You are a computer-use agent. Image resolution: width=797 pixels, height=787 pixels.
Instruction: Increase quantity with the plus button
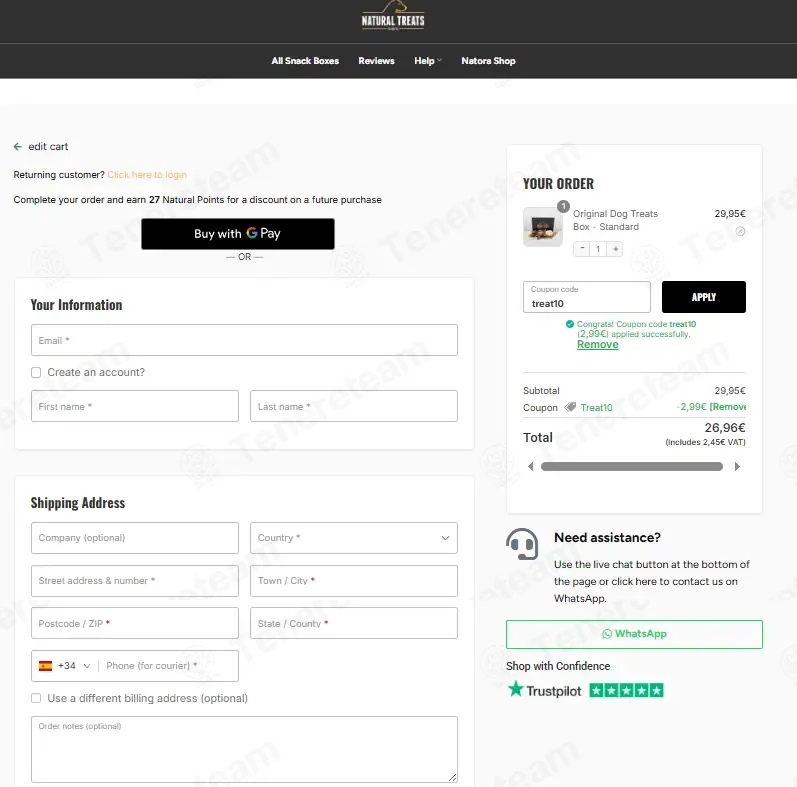pos(615,249)
